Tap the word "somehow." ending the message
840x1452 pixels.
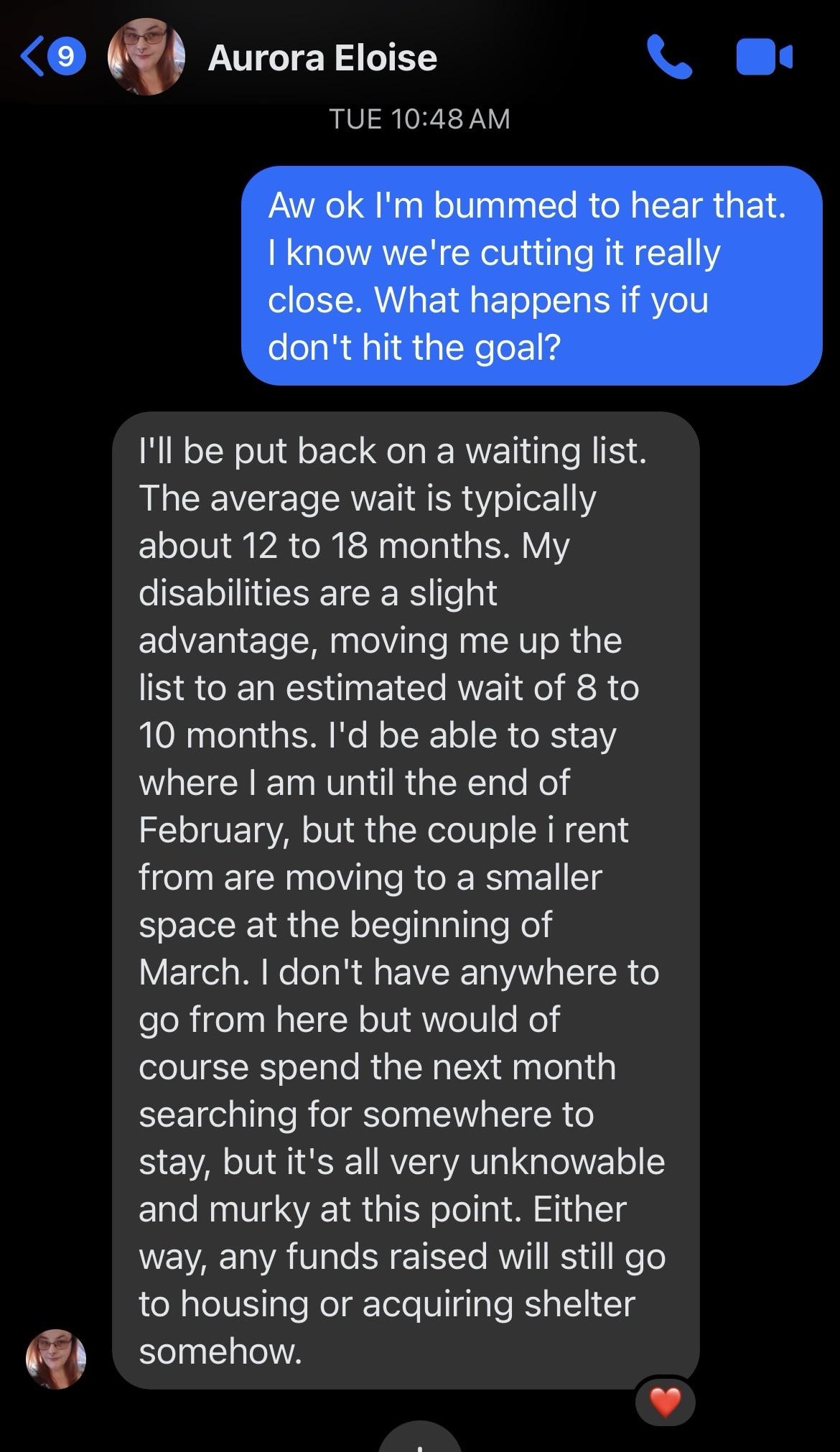220,1351
